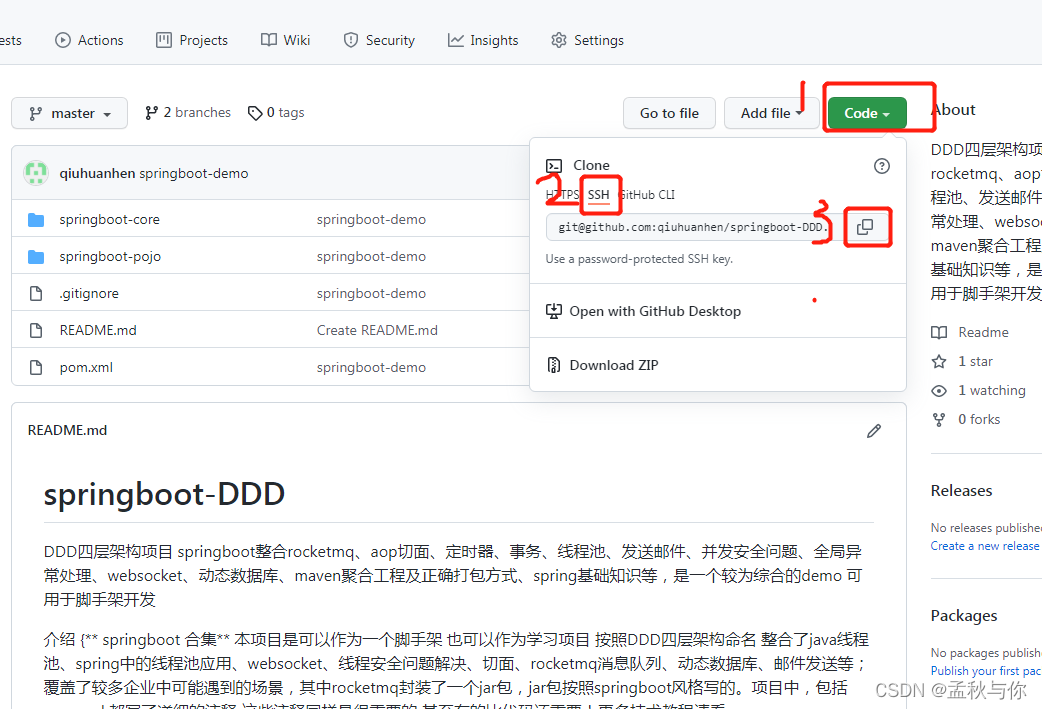
Task: Click the branch icon on master button
Action: pos(36,114)
